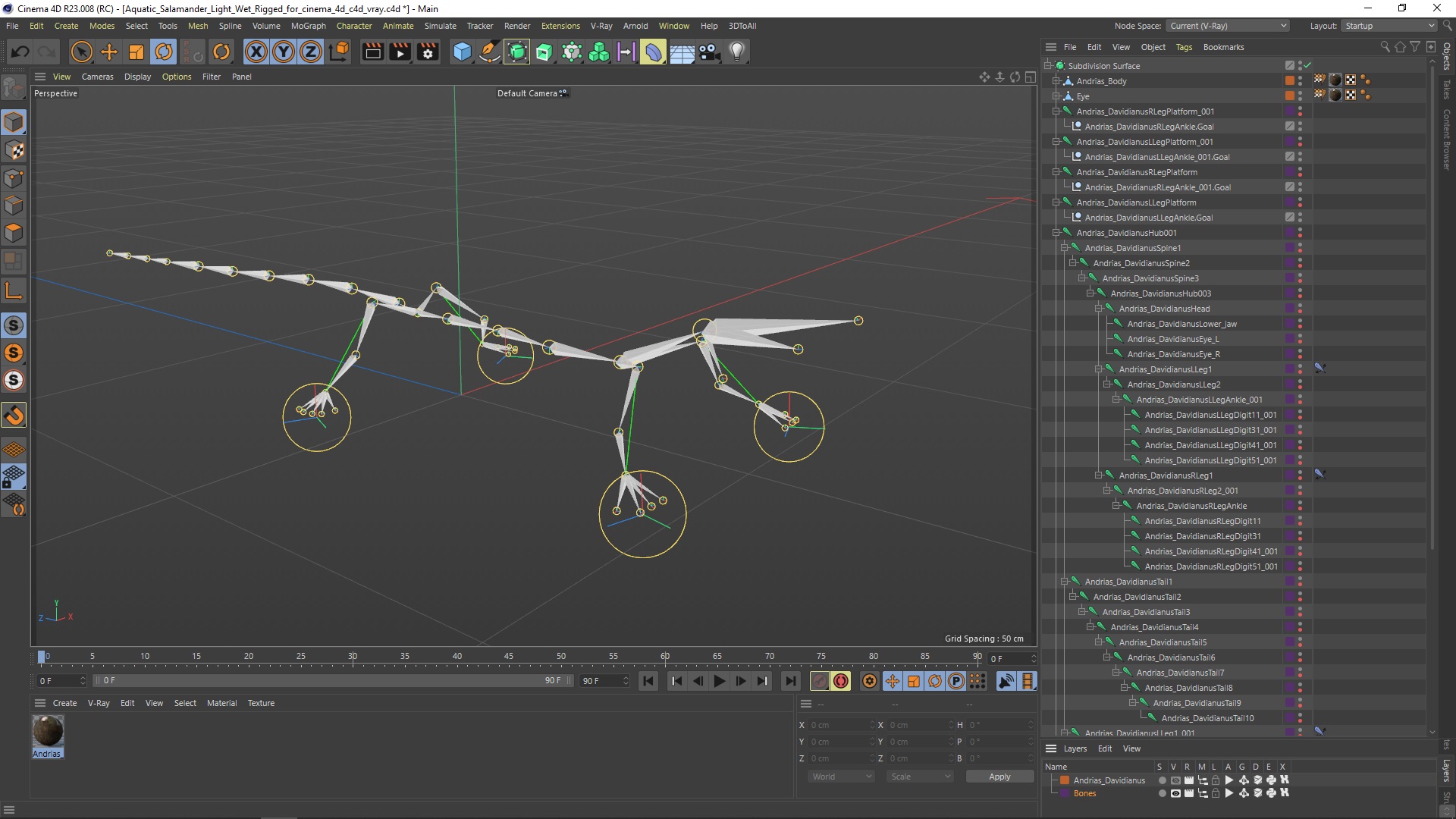The height and width of the screenshot is (819, 1456).
Task: Click the Eye object layer color swatch
Action: click(x=1289, y=96)
